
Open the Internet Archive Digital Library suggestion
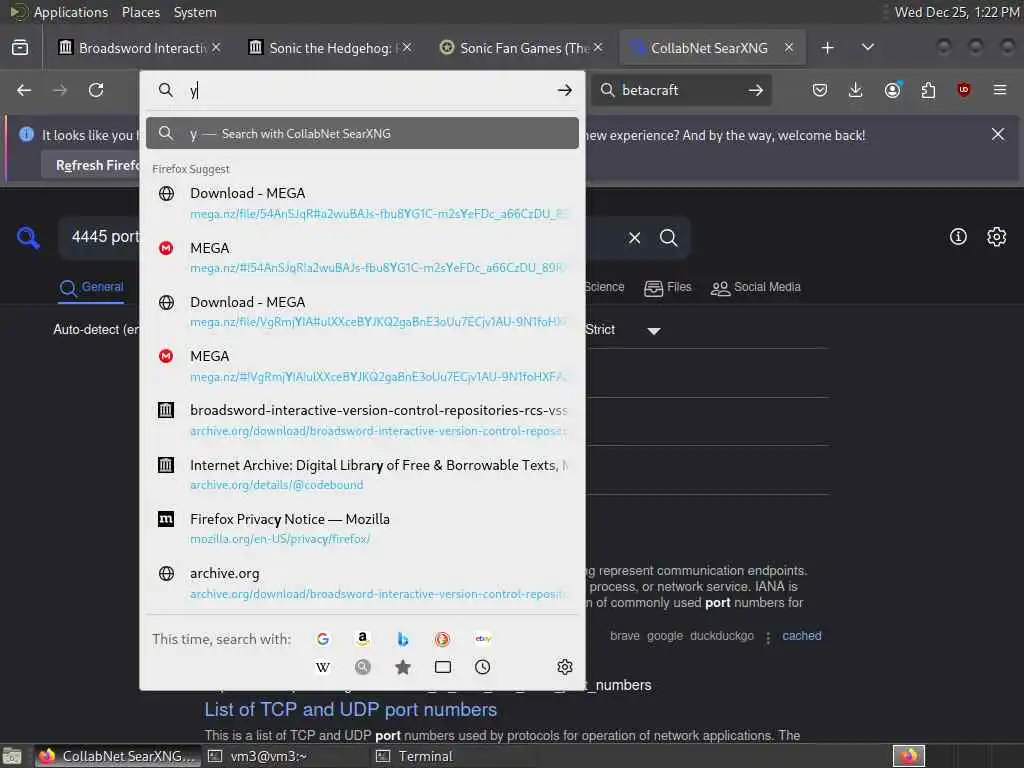click(362, 474)
